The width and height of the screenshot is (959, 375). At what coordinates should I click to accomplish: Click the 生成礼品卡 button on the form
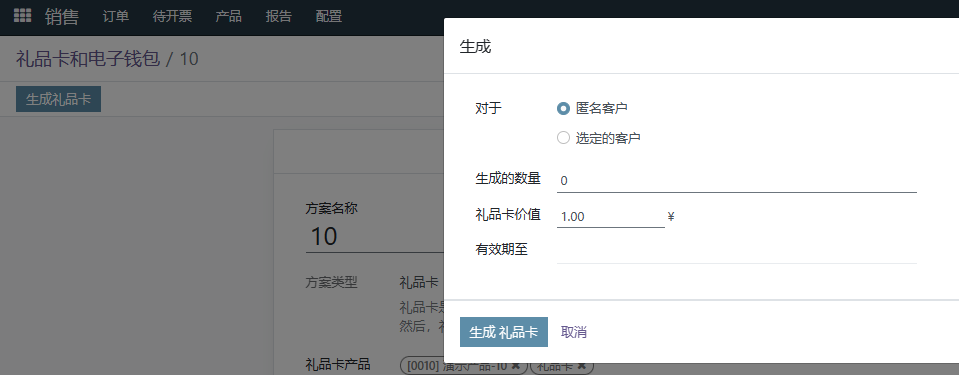click(58, 99)
